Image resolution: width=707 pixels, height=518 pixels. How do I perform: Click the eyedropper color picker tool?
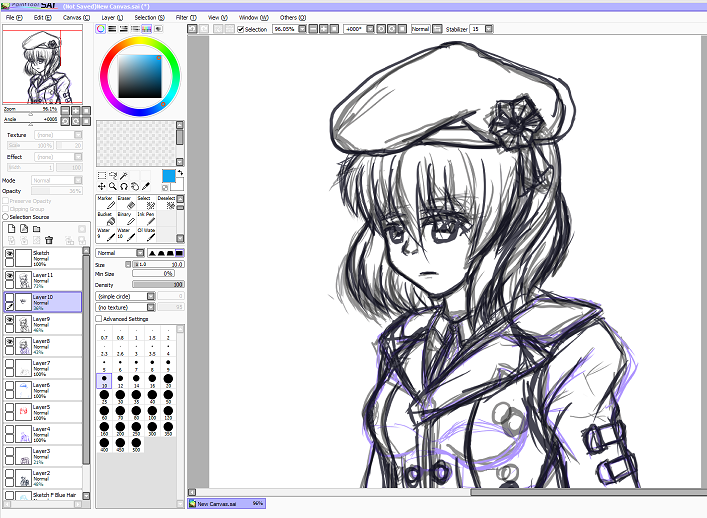coord(146,186)
